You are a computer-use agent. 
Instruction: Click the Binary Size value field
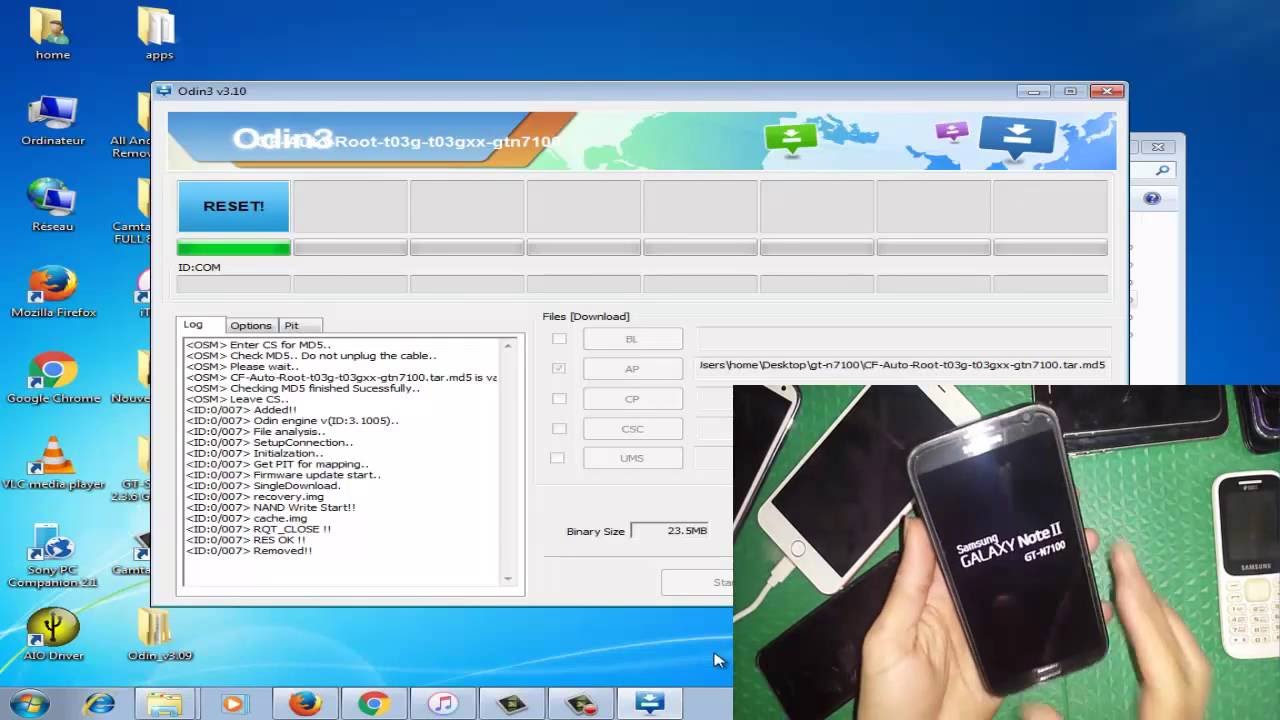(671, 530)
